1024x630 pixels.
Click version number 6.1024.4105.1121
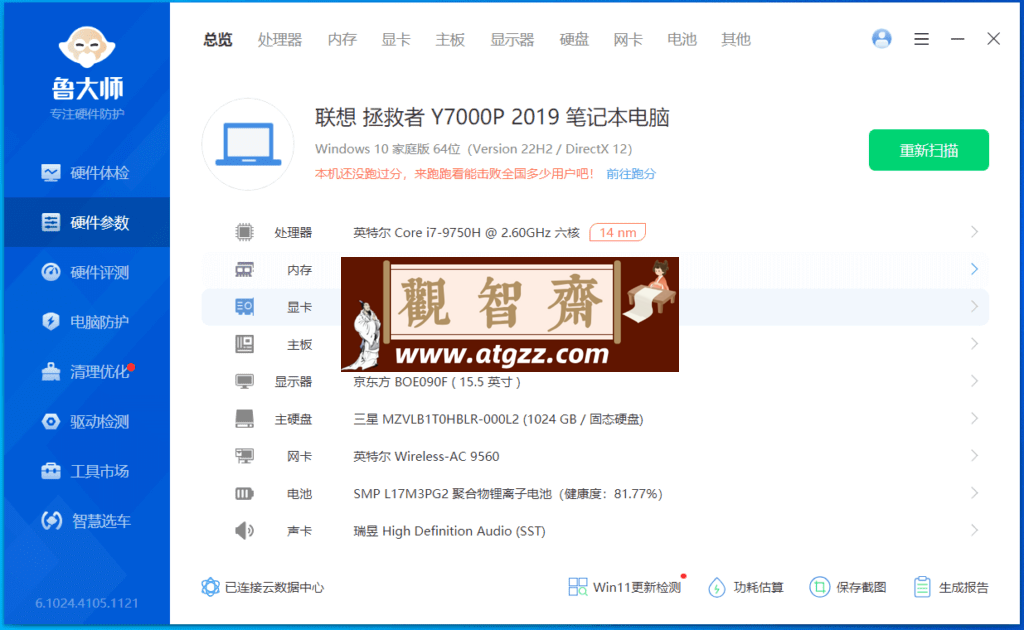coord(87,603)
